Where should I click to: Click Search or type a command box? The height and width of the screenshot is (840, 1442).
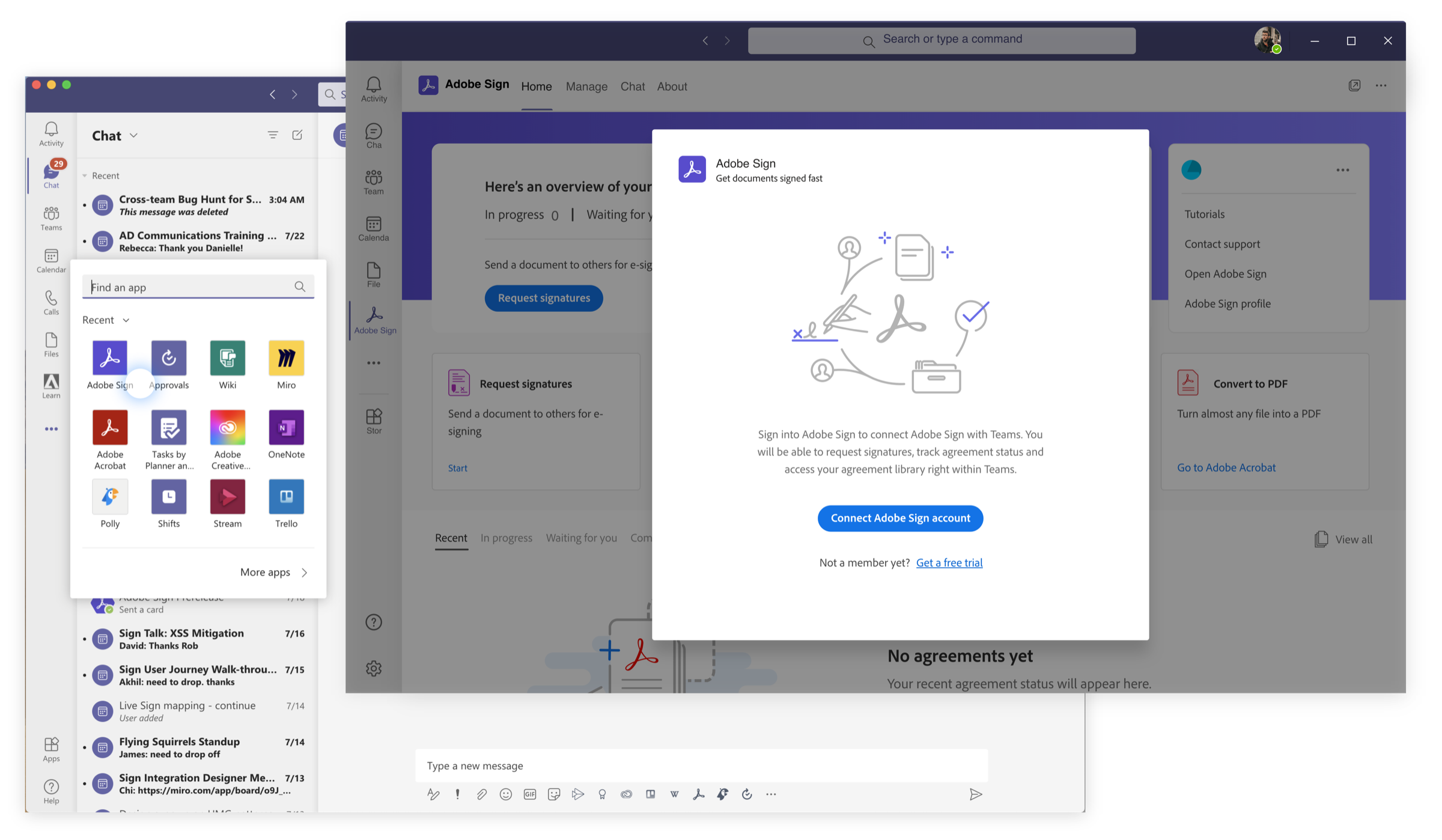click(x=942, y=40)
